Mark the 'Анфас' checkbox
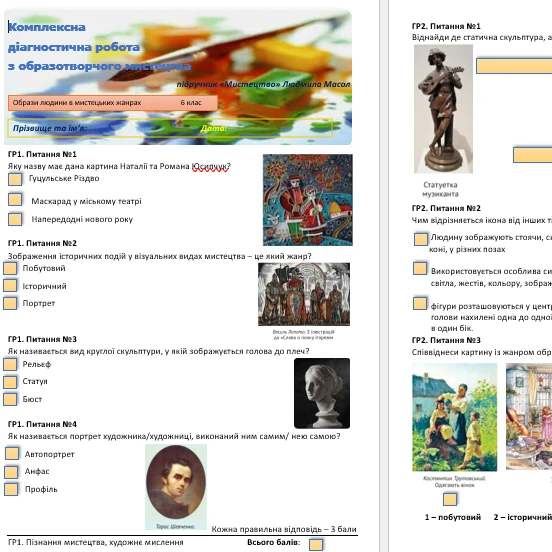This screenshot has width=552, height=552. pos(11,472)
